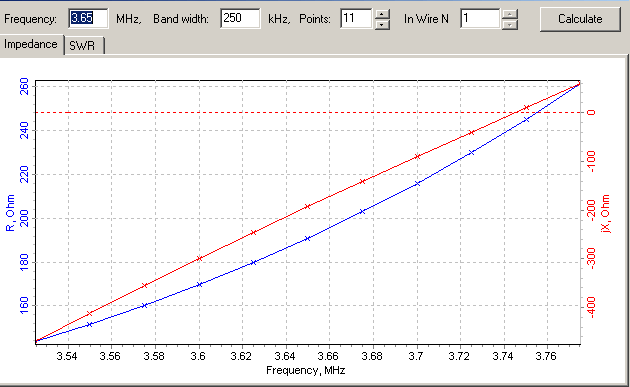The image size is (630, 387).
Task: Click blue R marker at 3.55 MHz
Action: (90, 324)
